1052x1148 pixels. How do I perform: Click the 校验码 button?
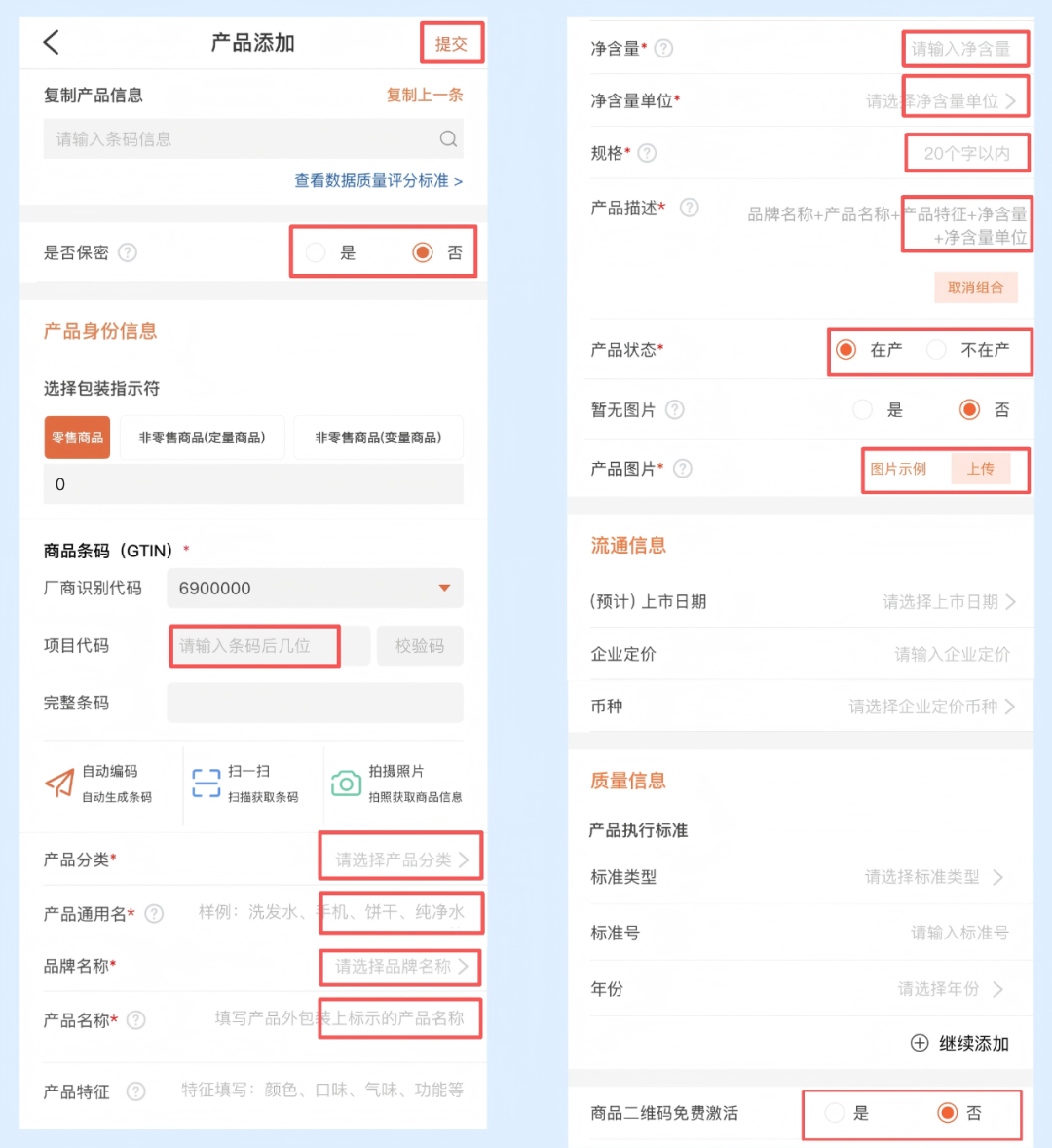420,646
